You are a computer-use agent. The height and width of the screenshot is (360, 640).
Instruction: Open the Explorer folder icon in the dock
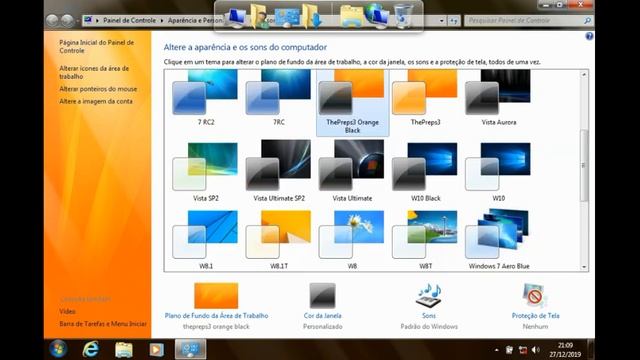pyautogui.click(x=351, y=17)
